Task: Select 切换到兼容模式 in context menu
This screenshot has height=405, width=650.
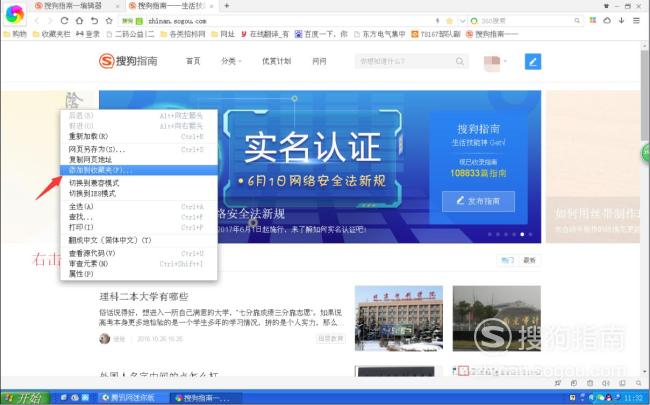Action: tap(138, 183)
